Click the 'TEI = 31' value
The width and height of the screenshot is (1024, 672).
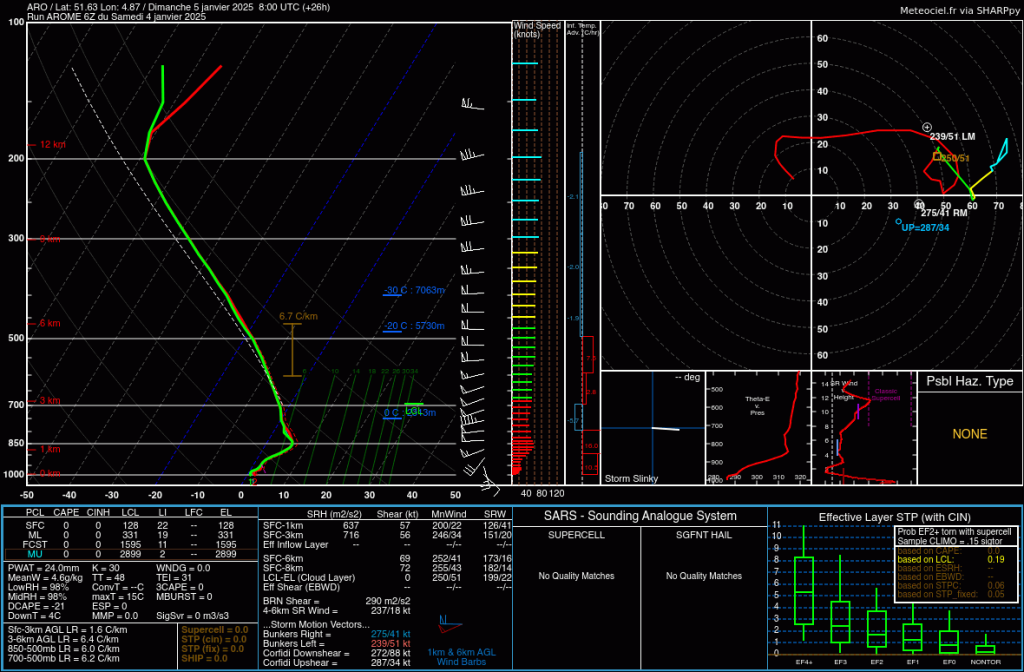coord(173,578)
